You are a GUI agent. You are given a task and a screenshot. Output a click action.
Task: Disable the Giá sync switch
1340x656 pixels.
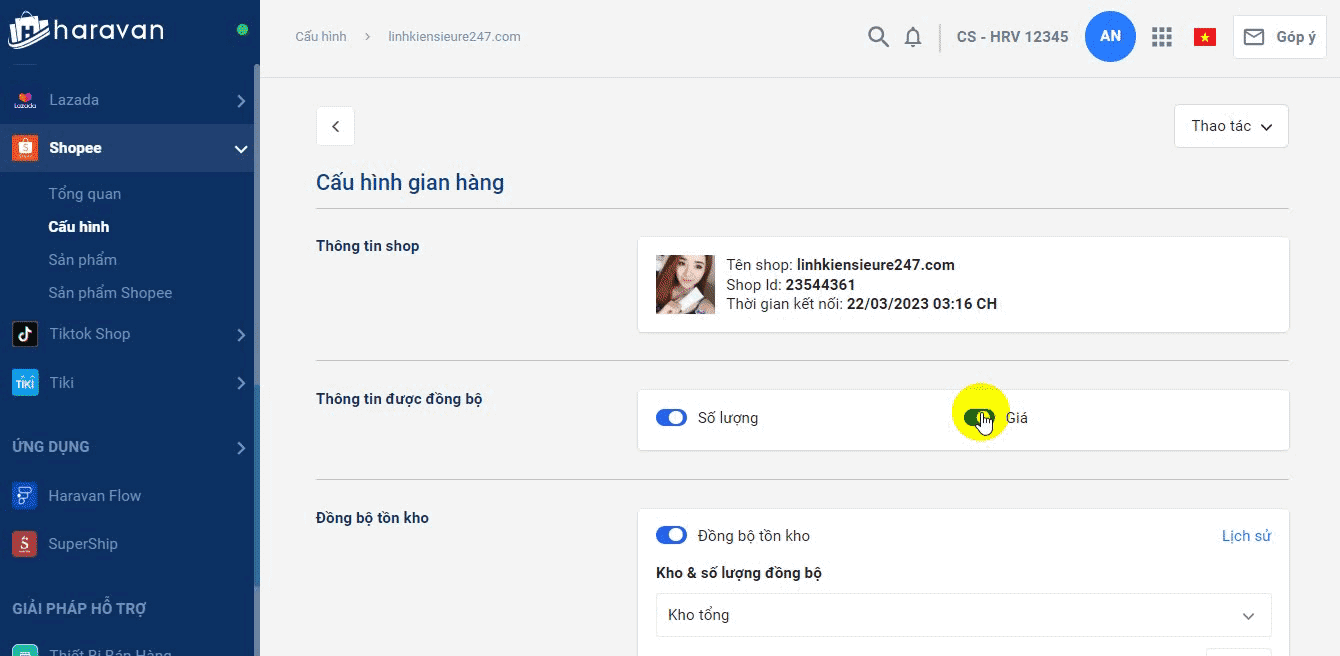tap(979, 418)
